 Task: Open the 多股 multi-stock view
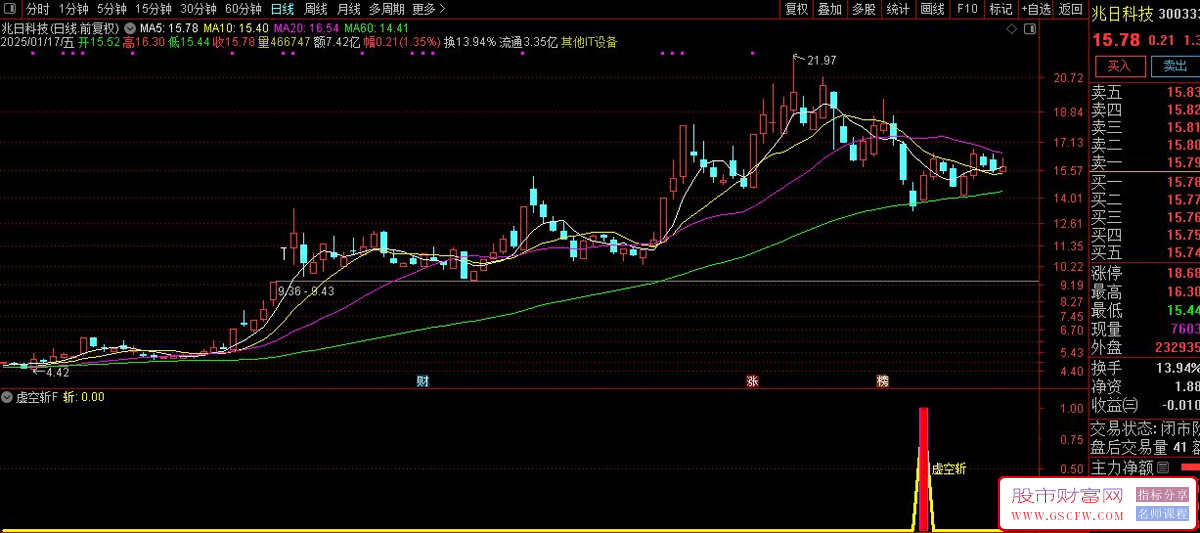tap(863, 9)
